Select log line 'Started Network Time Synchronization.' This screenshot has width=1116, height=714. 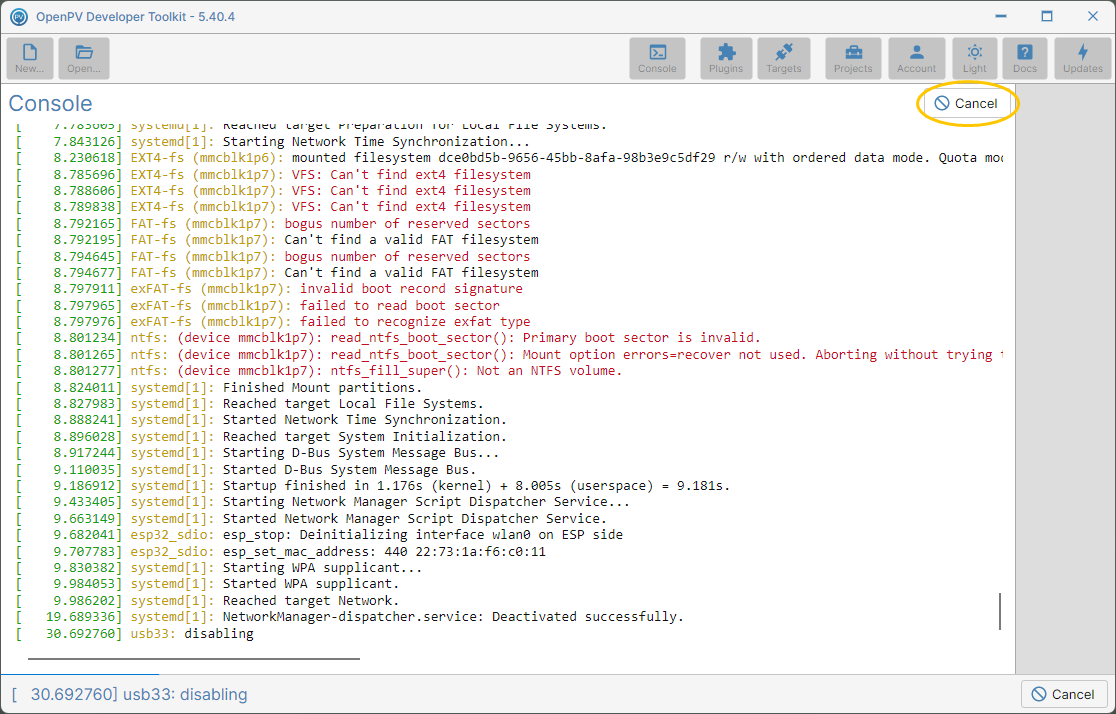[261, 420]
